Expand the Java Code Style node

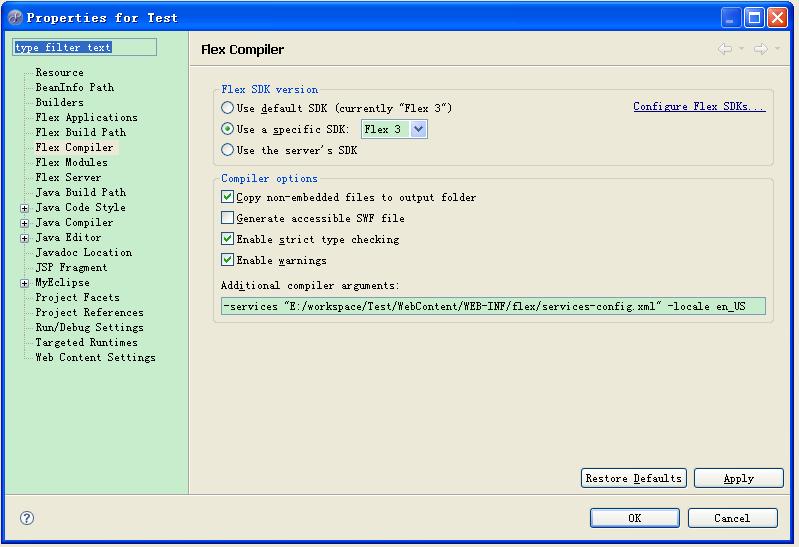pos(24,208)
